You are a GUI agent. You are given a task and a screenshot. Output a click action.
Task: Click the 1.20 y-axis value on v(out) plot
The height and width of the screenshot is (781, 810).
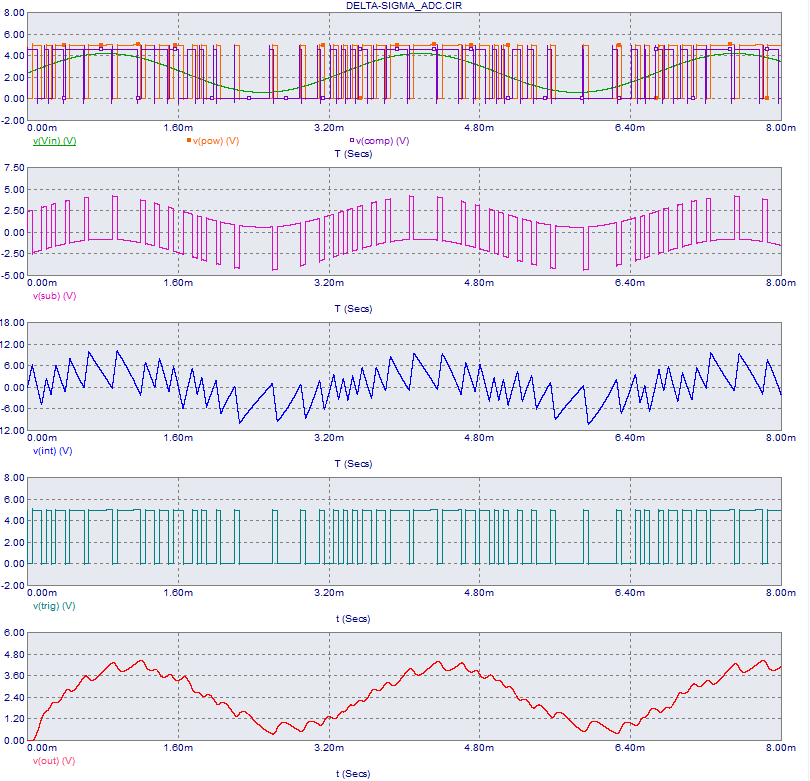[x=15, y=719]
